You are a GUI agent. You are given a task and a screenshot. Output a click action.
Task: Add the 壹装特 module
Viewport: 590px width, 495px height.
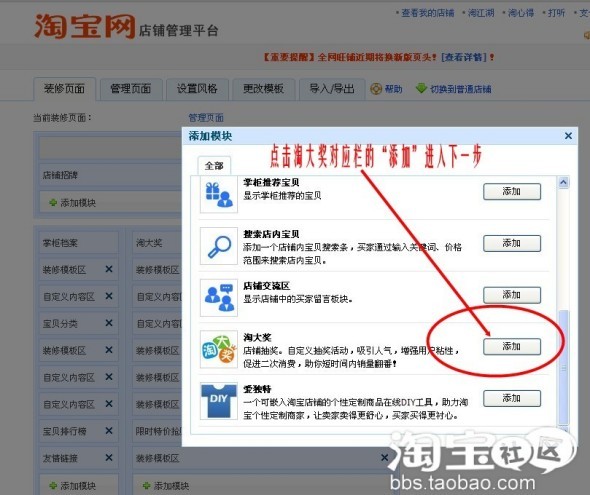(x=512, y=398)
